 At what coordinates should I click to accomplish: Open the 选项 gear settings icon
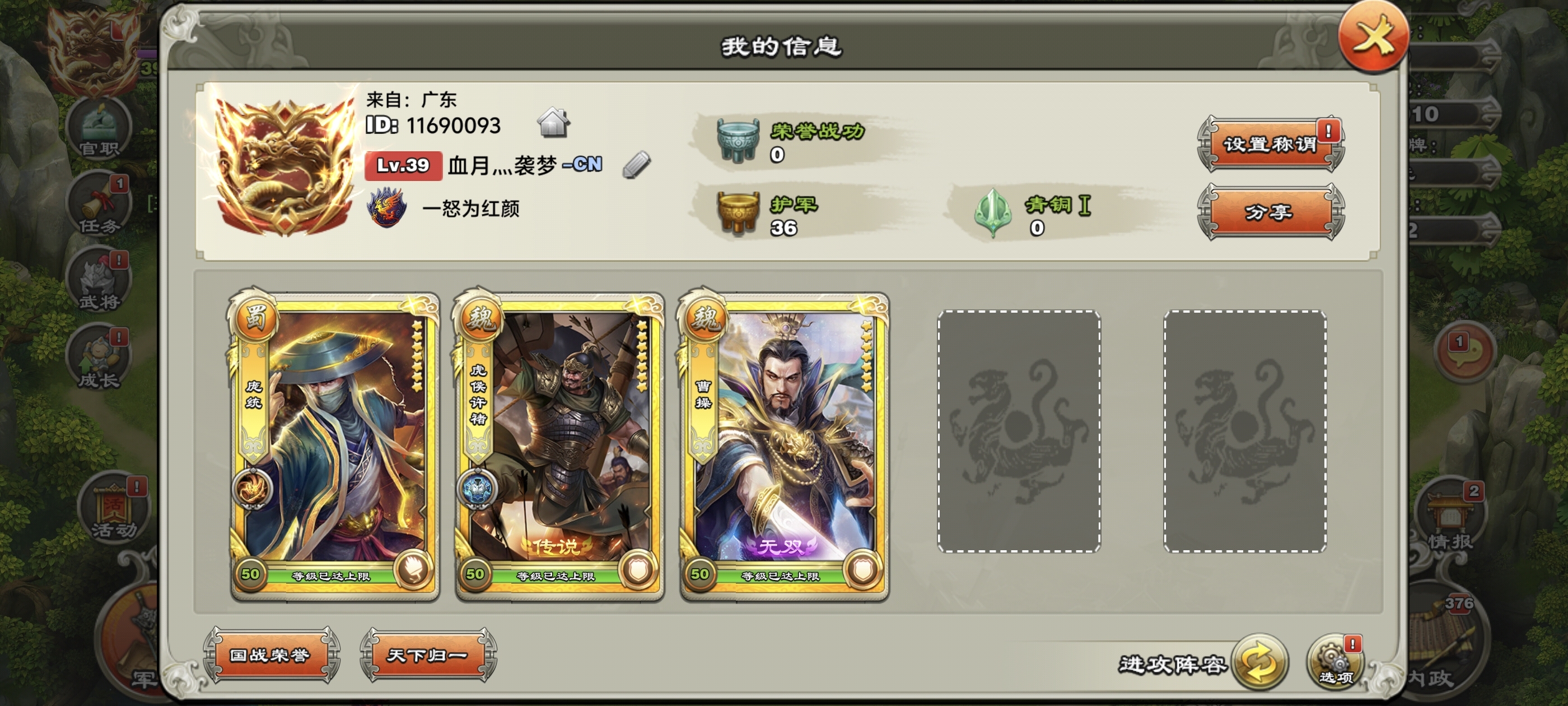click(x=1335, y=663)
